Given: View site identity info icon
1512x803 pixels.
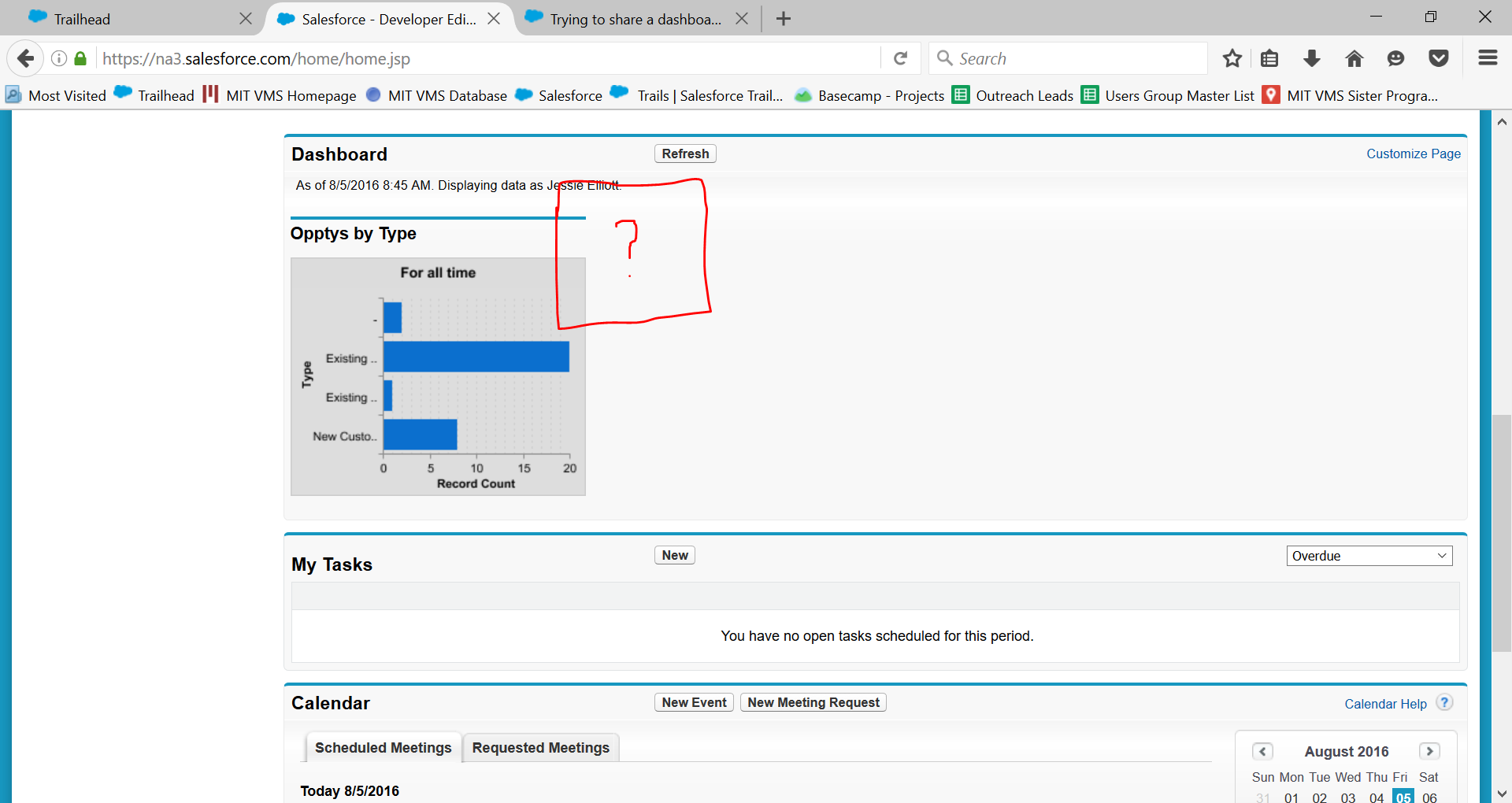Looking at the screenshot, I should pos(59,58).
